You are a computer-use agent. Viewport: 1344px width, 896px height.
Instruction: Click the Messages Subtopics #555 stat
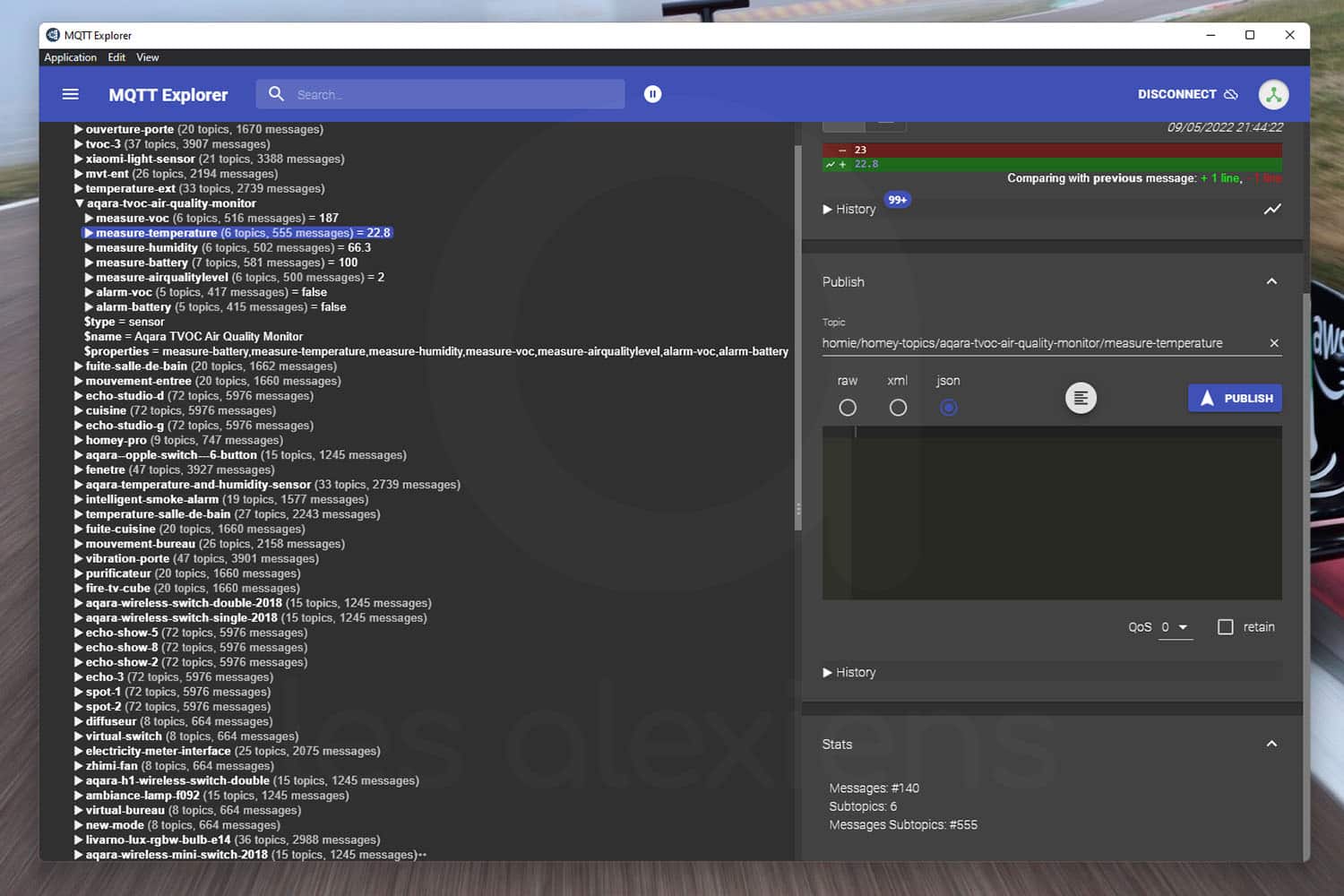[903, 824]
